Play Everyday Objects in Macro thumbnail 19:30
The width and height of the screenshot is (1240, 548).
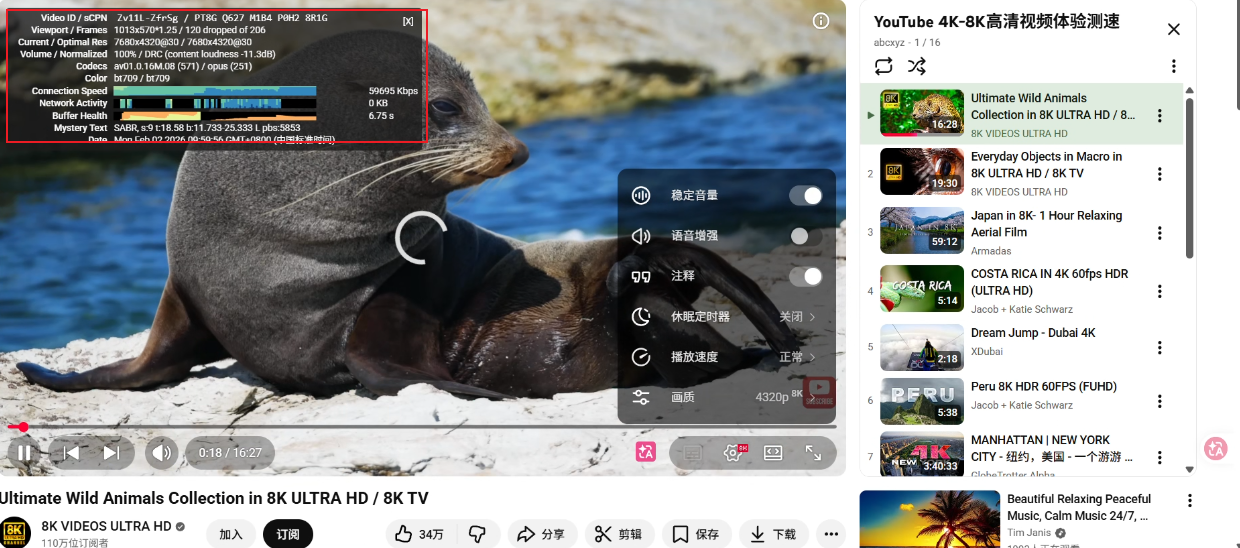(921, 171)
